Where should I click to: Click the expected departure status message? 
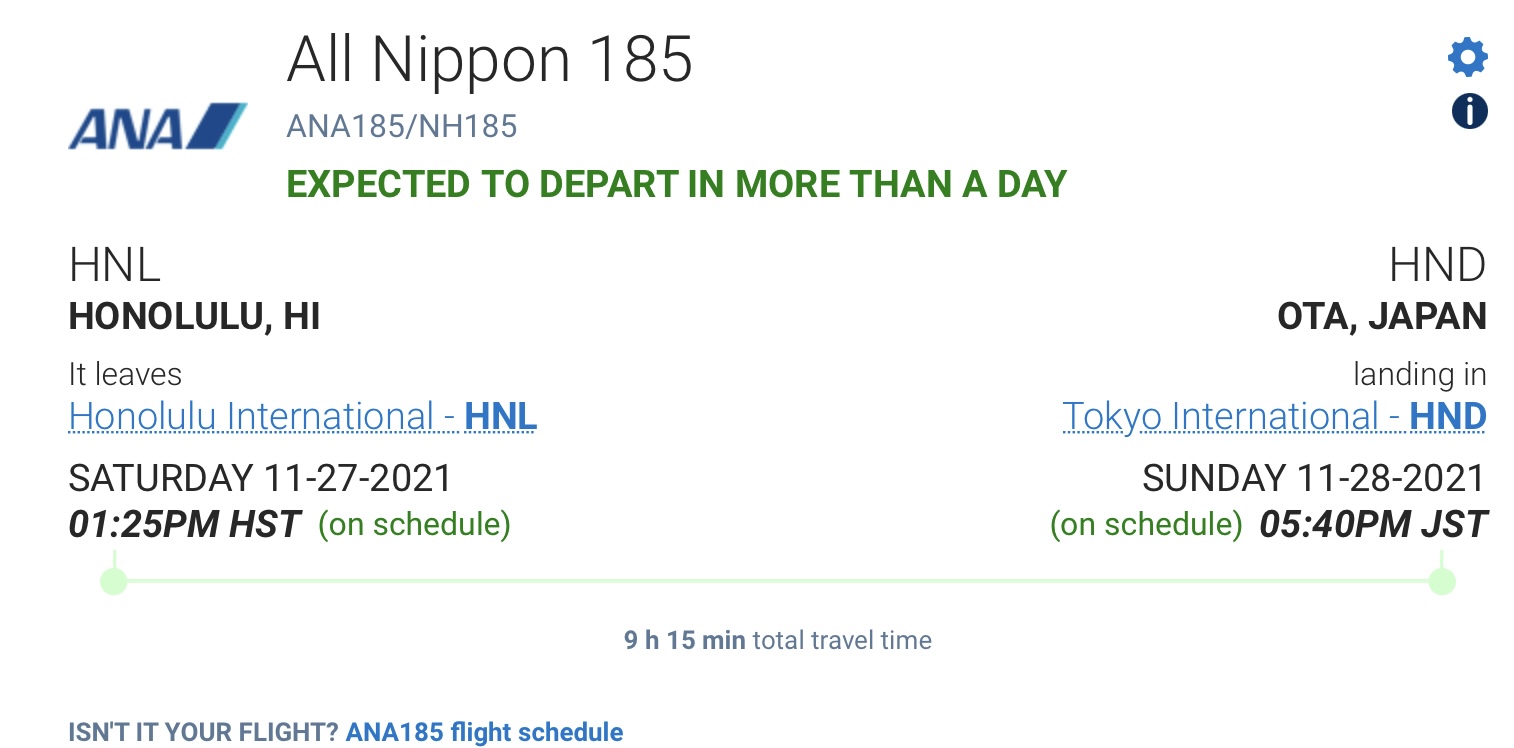pyautogui.click(x=676, y=184)
